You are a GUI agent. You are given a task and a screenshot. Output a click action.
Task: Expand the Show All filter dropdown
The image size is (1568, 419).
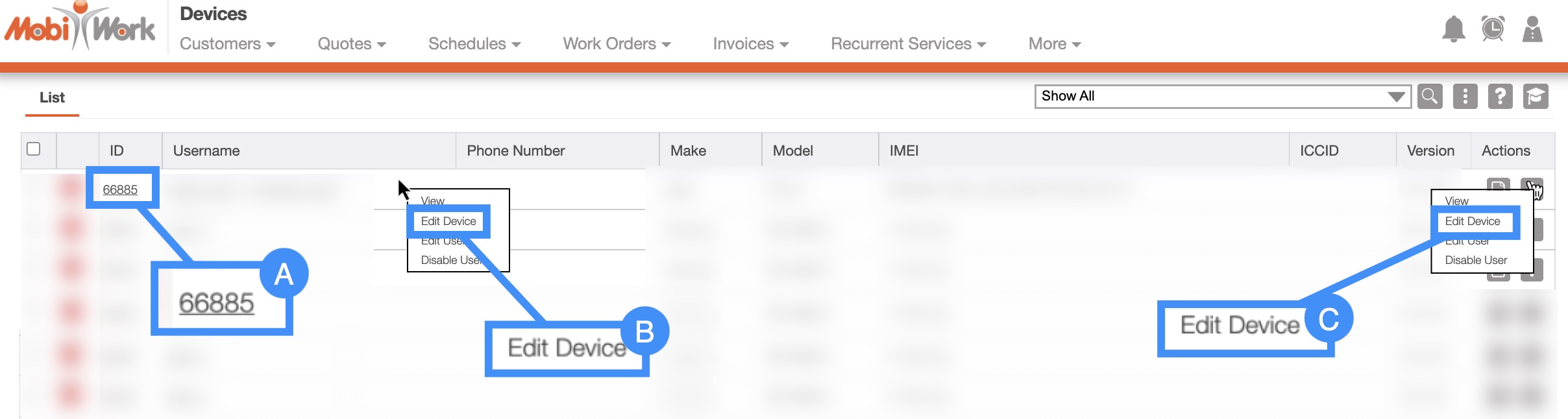tap(1222, 97)
